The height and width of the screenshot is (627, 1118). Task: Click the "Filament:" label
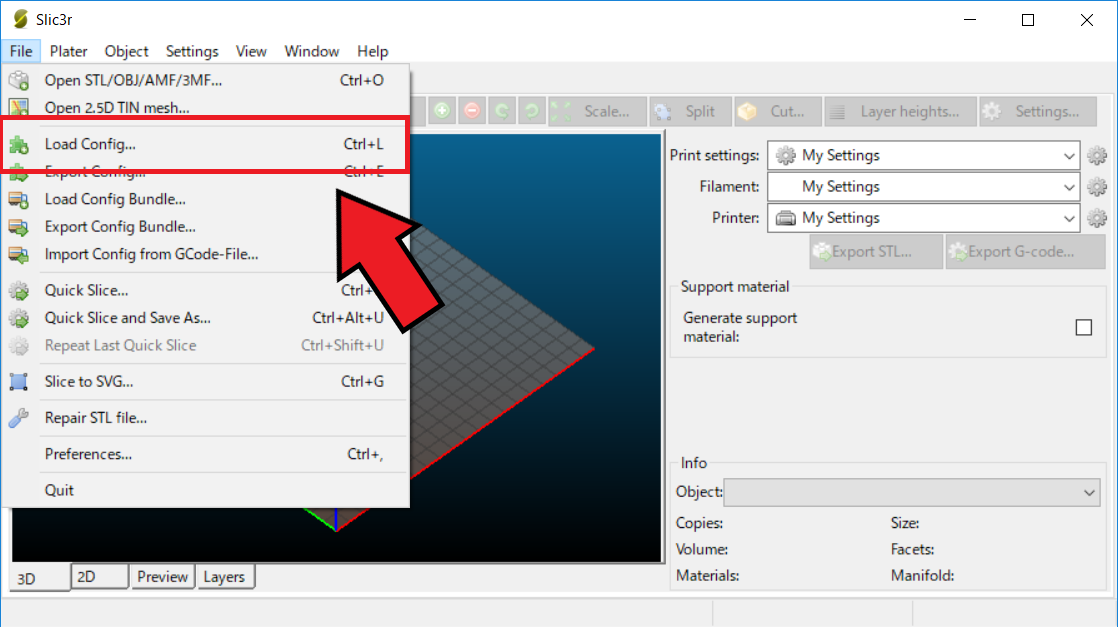tap(729, 187)
